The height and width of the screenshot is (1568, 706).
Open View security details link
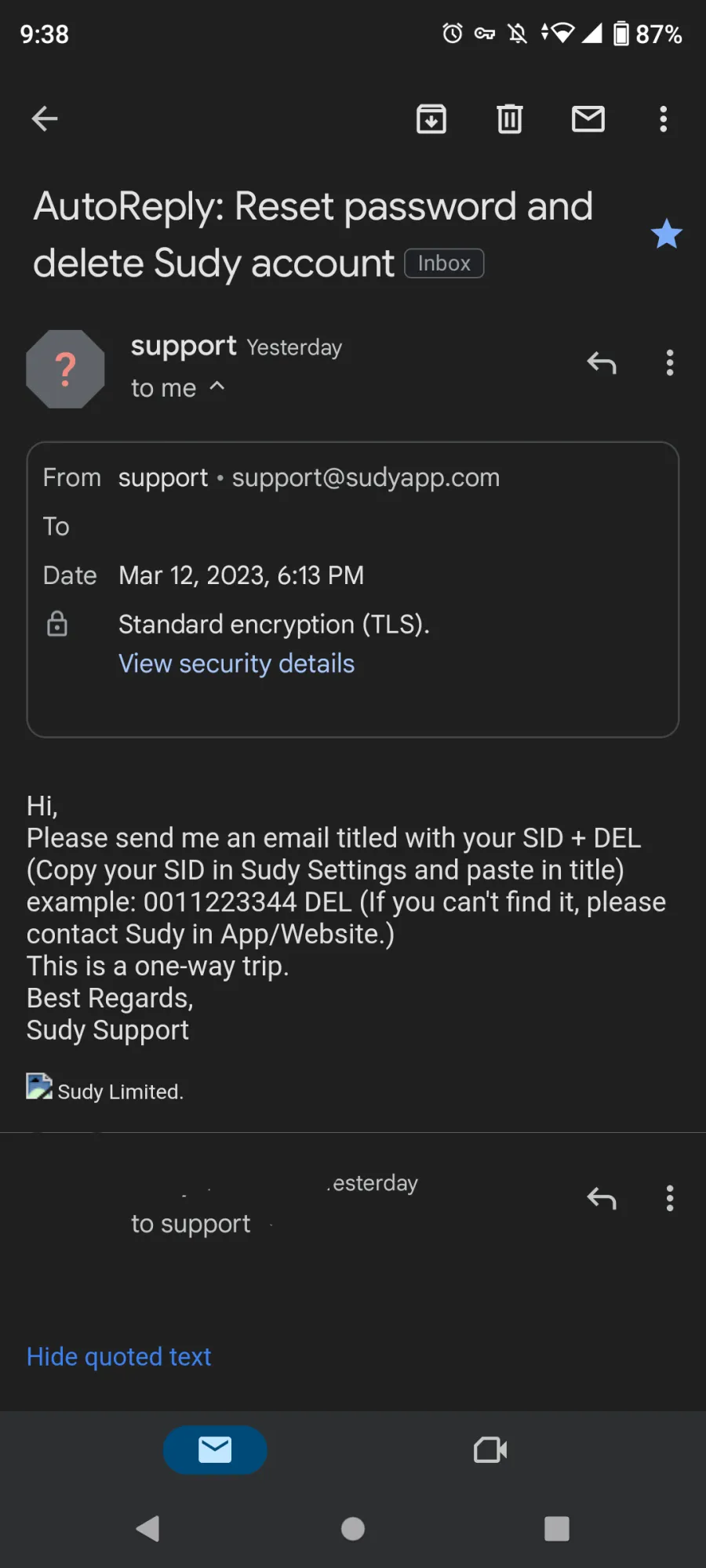[x=237, y=663]
